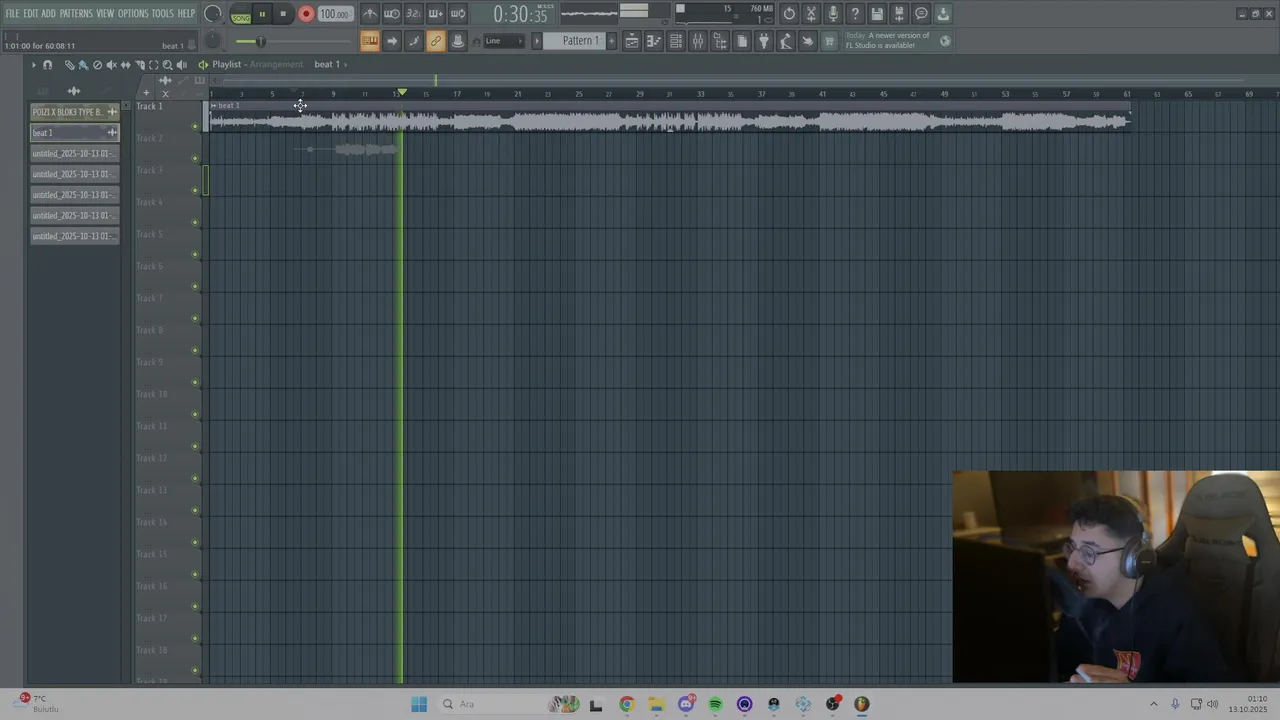Open the plugin picker plug icon
The width and height of the screenshot is (1280, 720).
(763, 41)
